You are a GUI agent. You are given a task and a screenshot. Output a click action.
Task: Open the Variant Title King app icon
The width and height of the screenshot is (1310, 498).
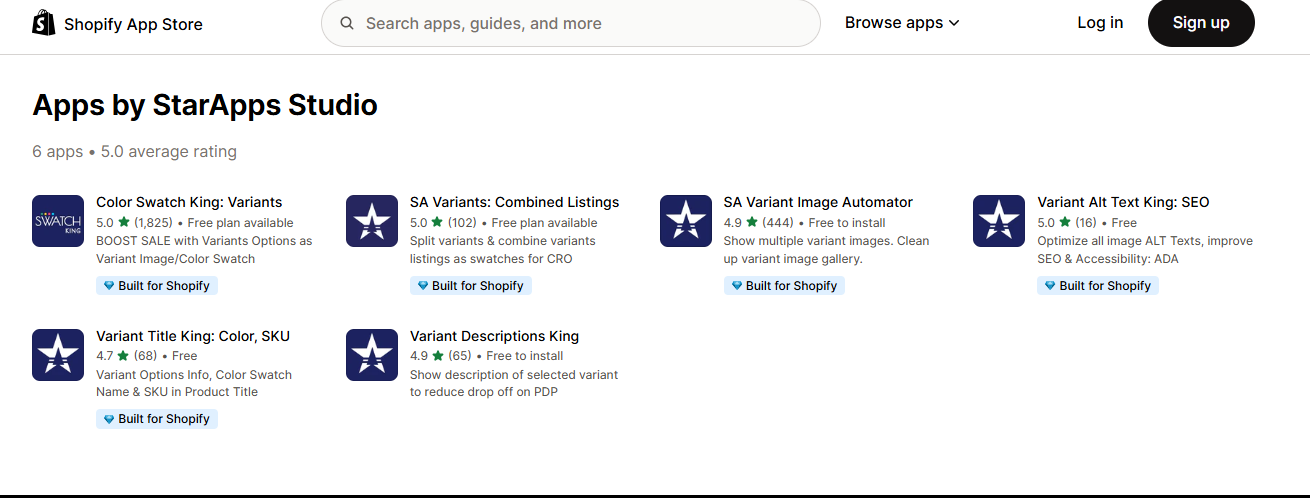click(x=58, y=355)
